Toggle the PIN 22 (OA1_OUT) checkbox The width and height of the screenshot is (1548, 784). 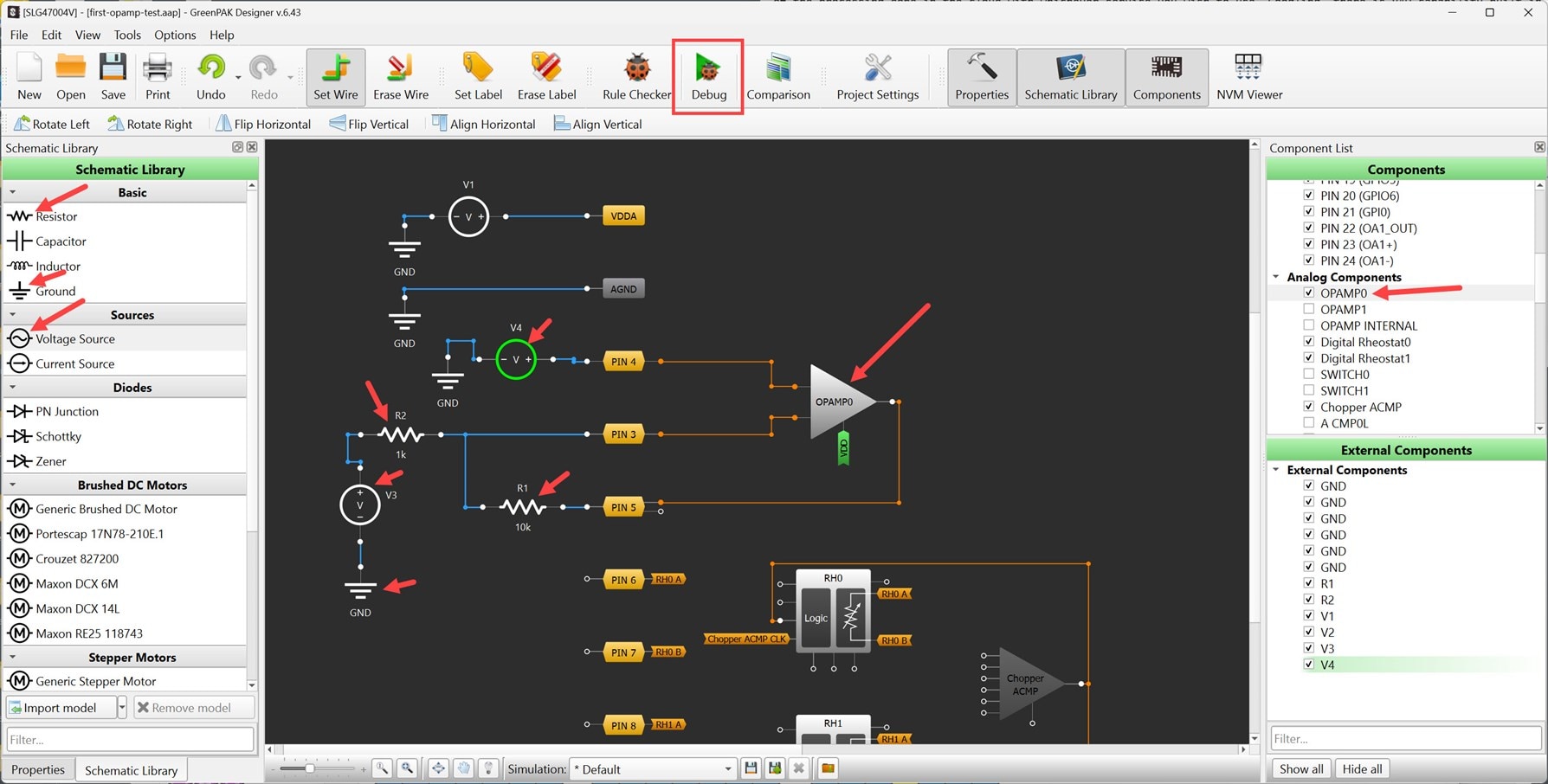point(1308,228)
